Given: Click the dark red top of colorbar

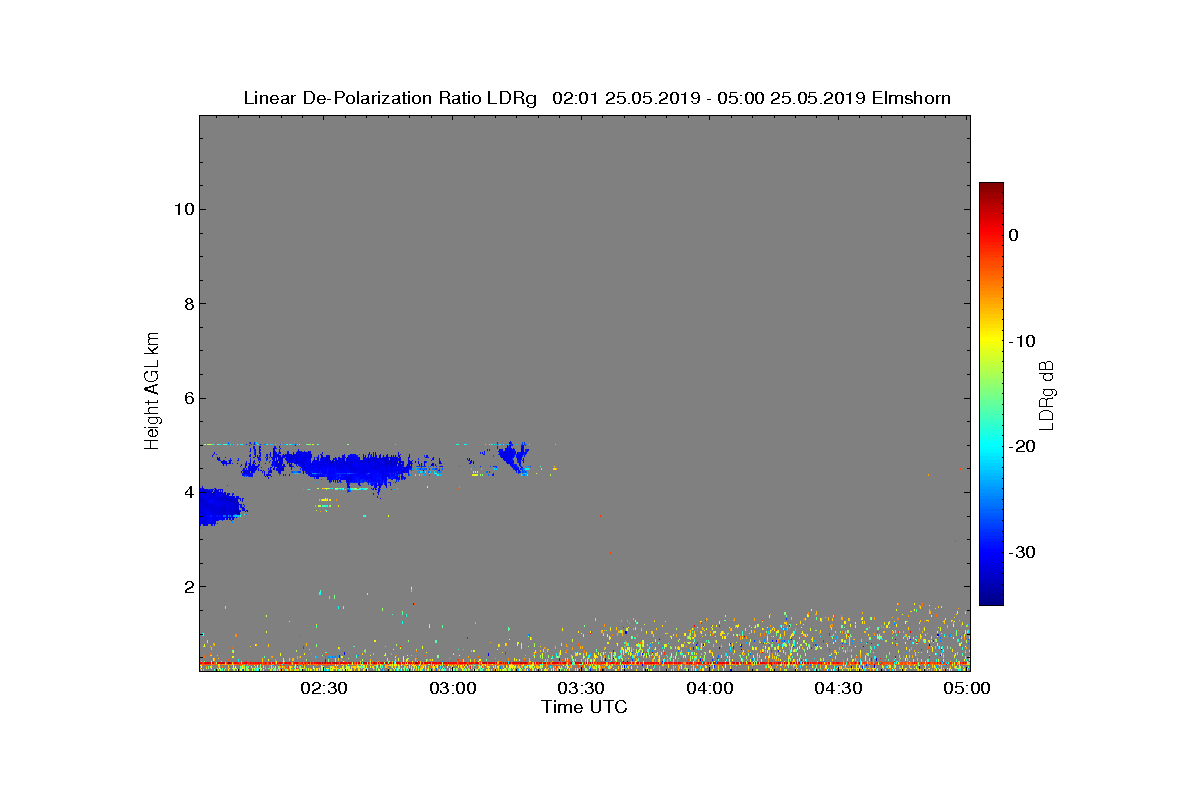Looking at the screenshot, I should point(991,188).
